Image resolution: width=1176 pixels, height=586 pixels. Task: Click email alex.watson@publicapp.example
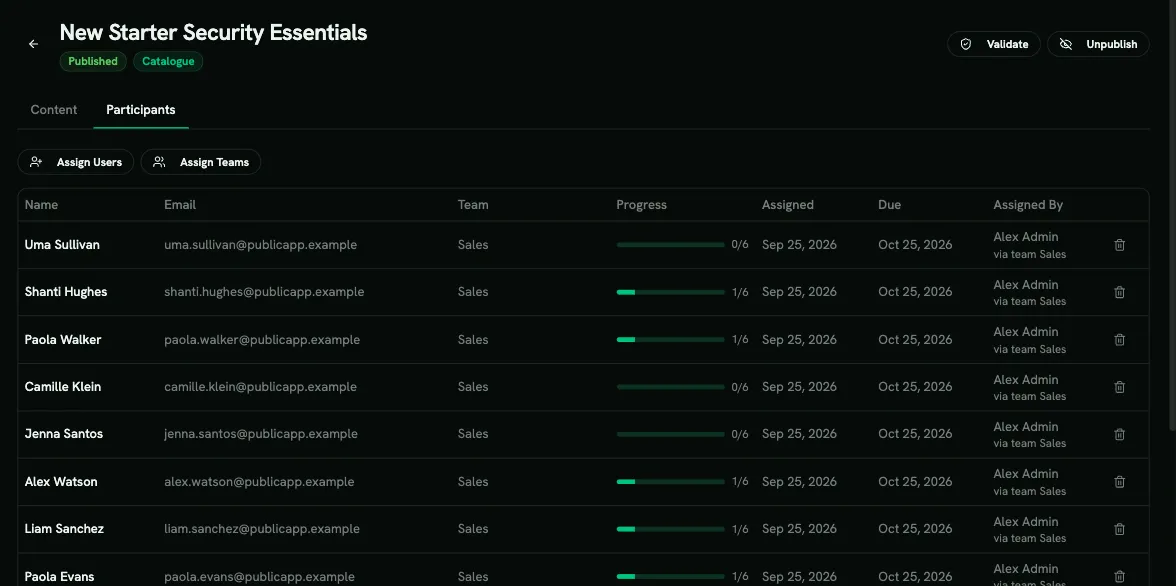click(260, 482)
